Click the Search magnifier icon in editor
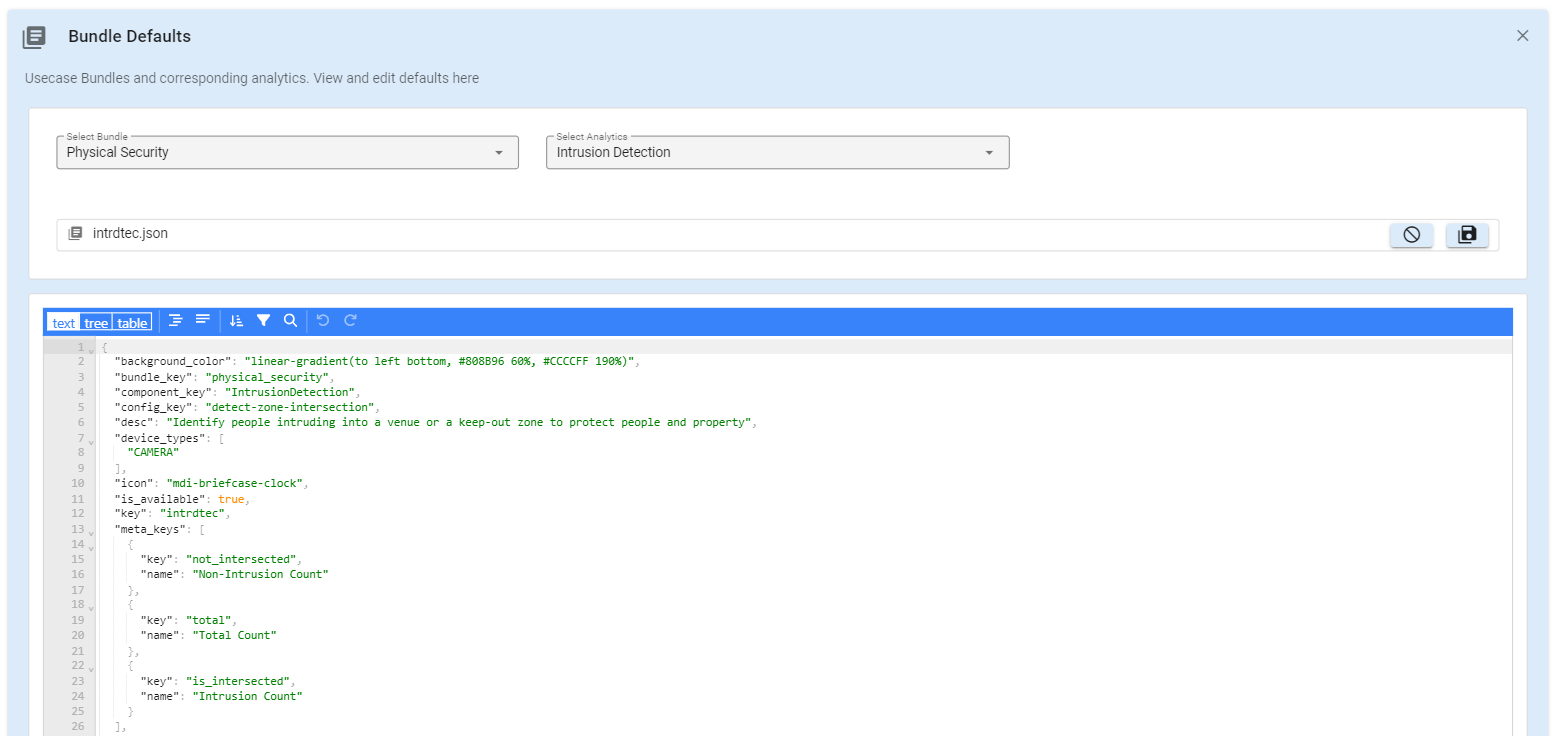 coord(290,321)
